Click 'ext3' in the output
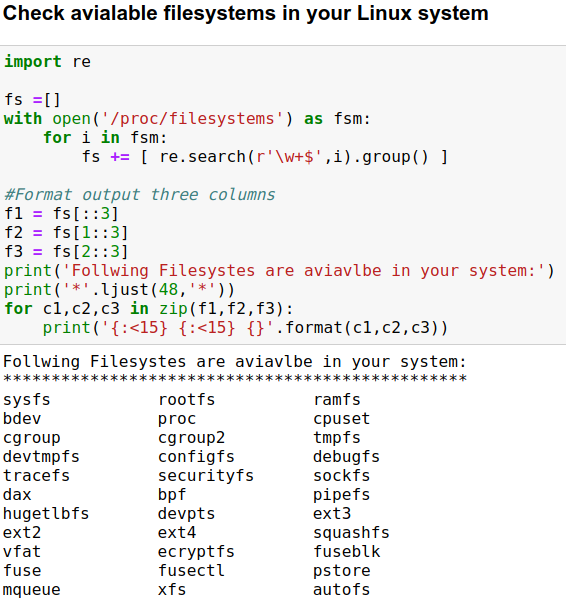Image resolution: width=566 pixels, height=604 pixels. (332, 514)
